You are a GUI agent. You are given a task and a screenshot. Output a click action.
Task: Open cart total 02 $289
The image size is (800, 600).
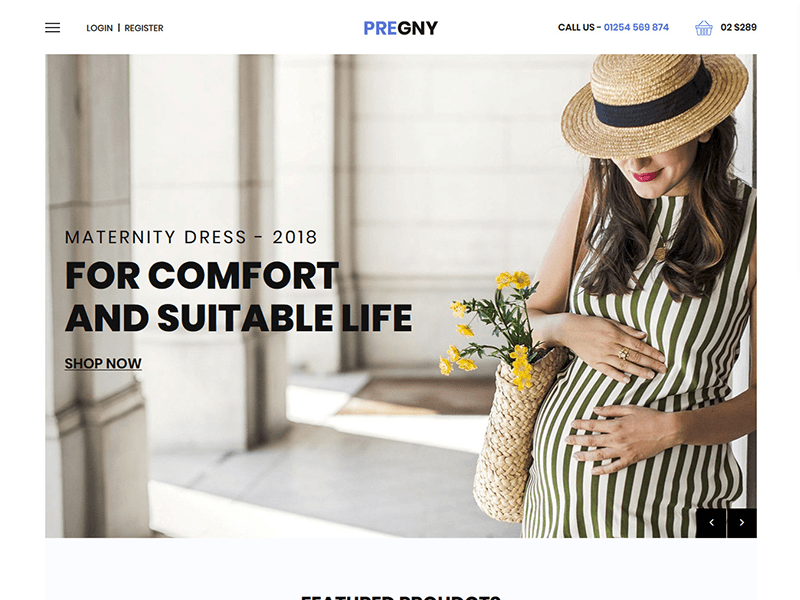point(738,28)
